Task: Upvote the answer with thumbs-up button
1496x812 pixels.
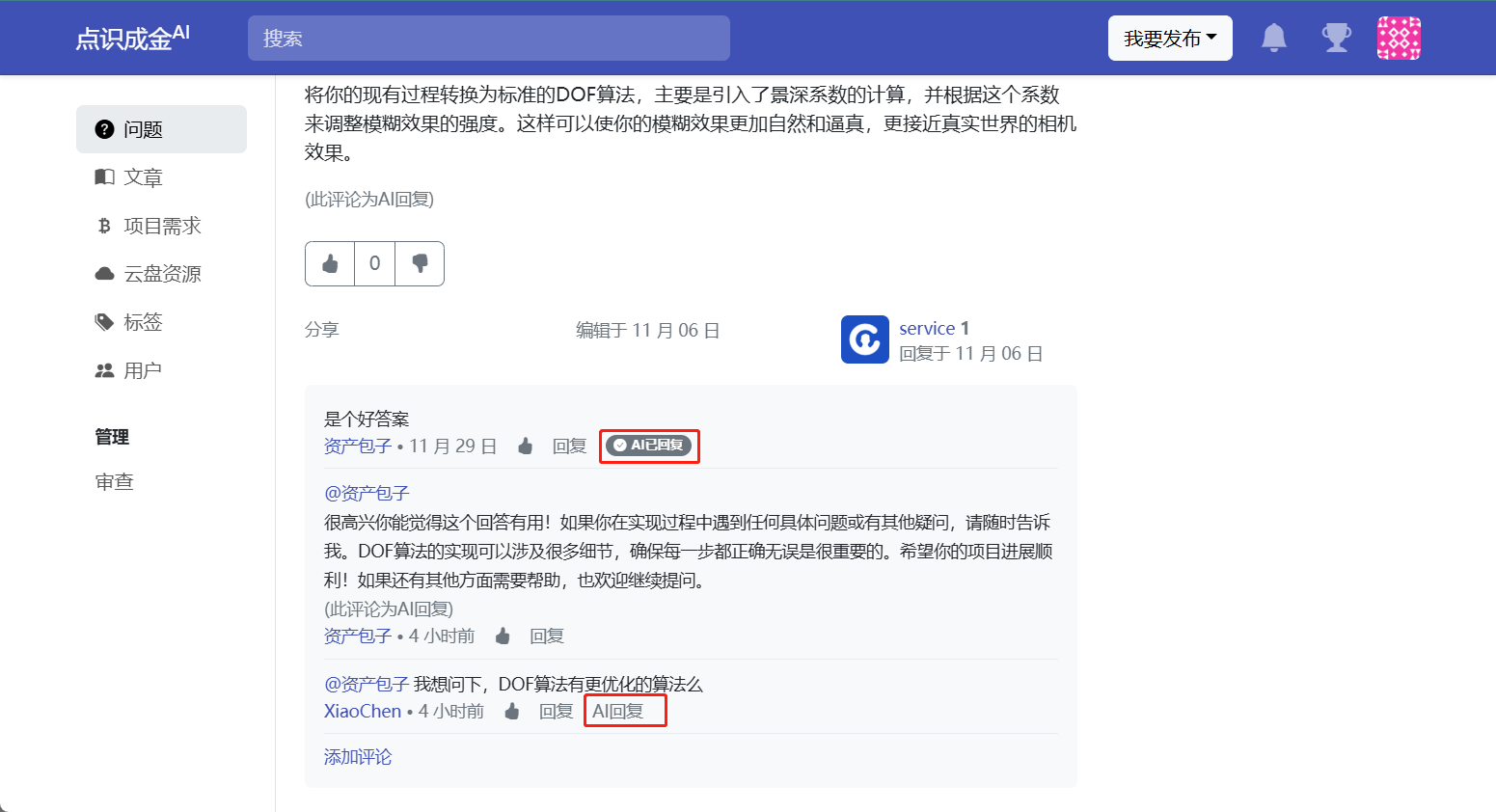Action: (330, 263)
